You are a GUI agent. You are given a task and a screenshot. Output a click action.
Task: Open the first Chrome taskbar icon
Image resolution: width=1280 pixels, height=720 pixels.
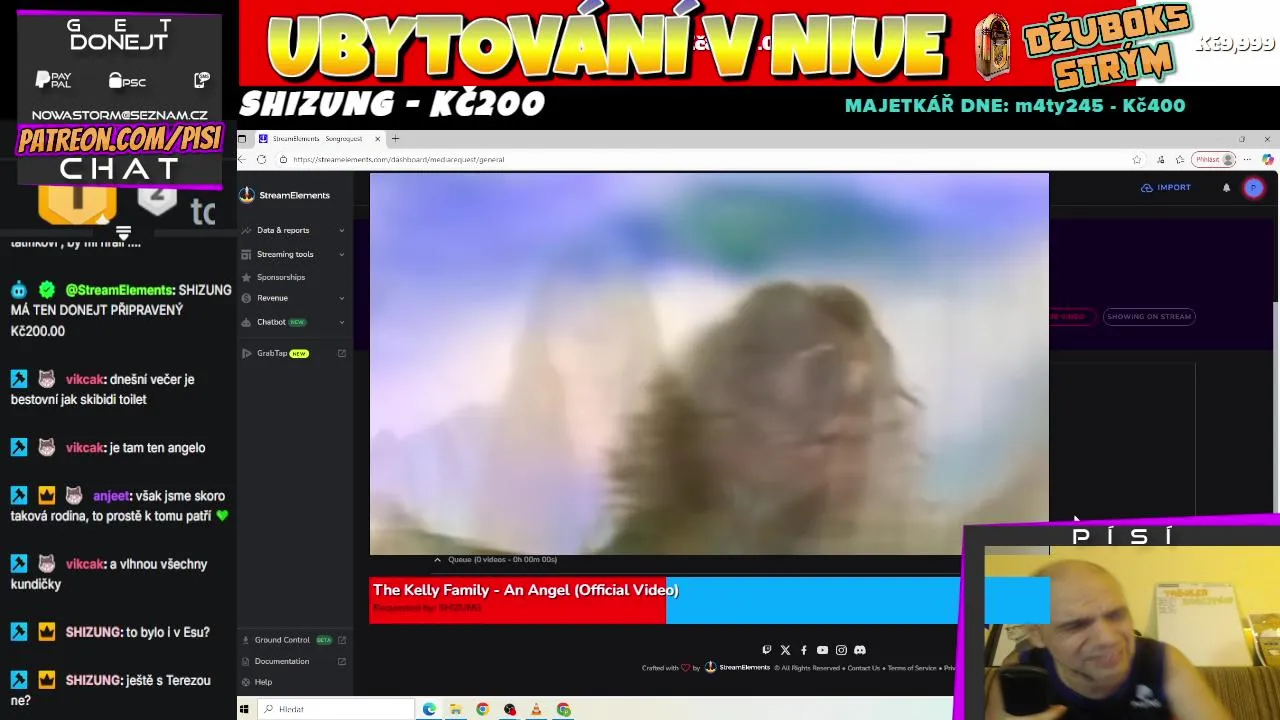tap(483, 709)
